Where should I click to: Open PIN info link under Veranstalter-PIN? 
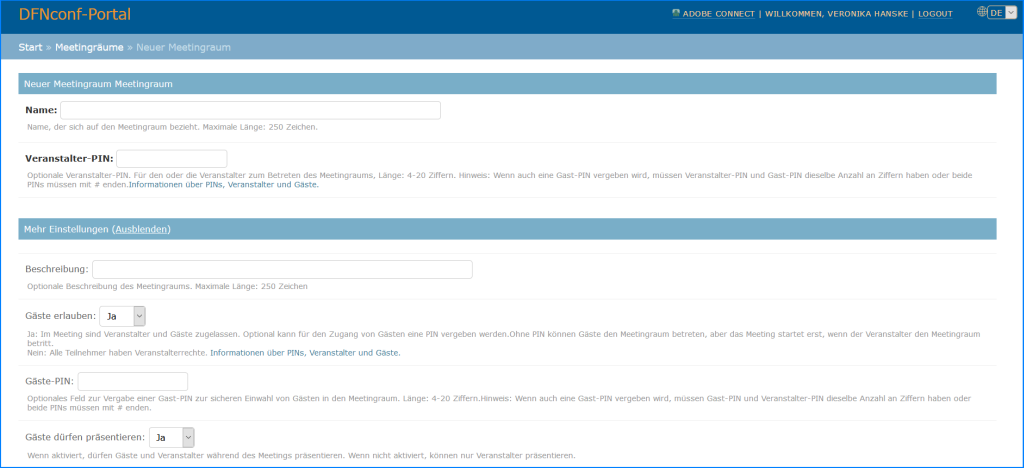224,185
